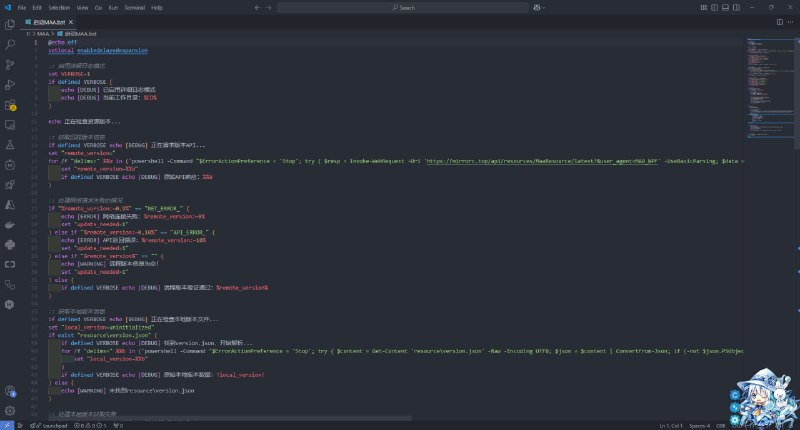The height and width of the screenshot is (430, 800).
Task: Click the Go Back navigation arrow
Action: (x=257, y=7)
